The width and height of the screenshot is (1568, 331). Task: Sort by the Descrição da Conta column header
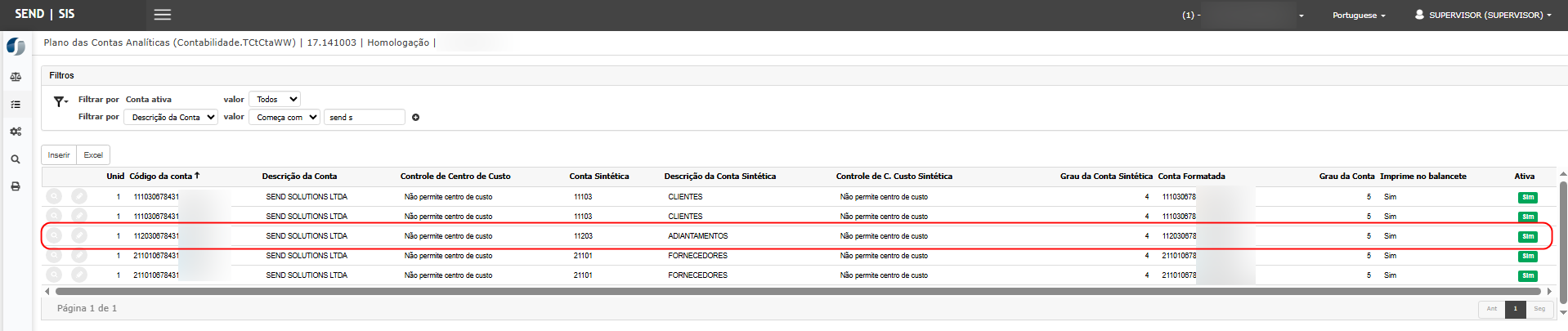pyautogui.click(x=299, y=176)
